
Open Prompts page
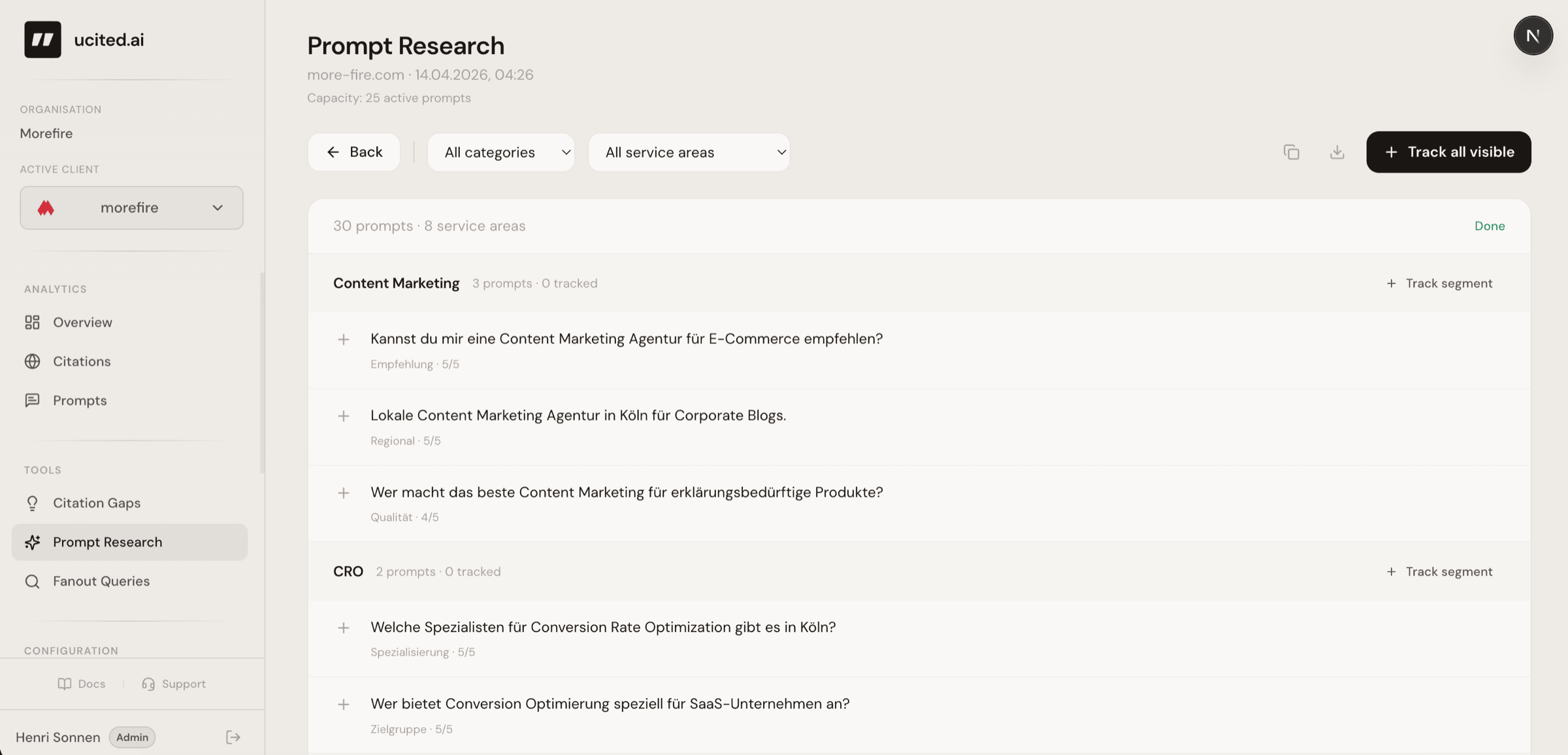point(129,400)
